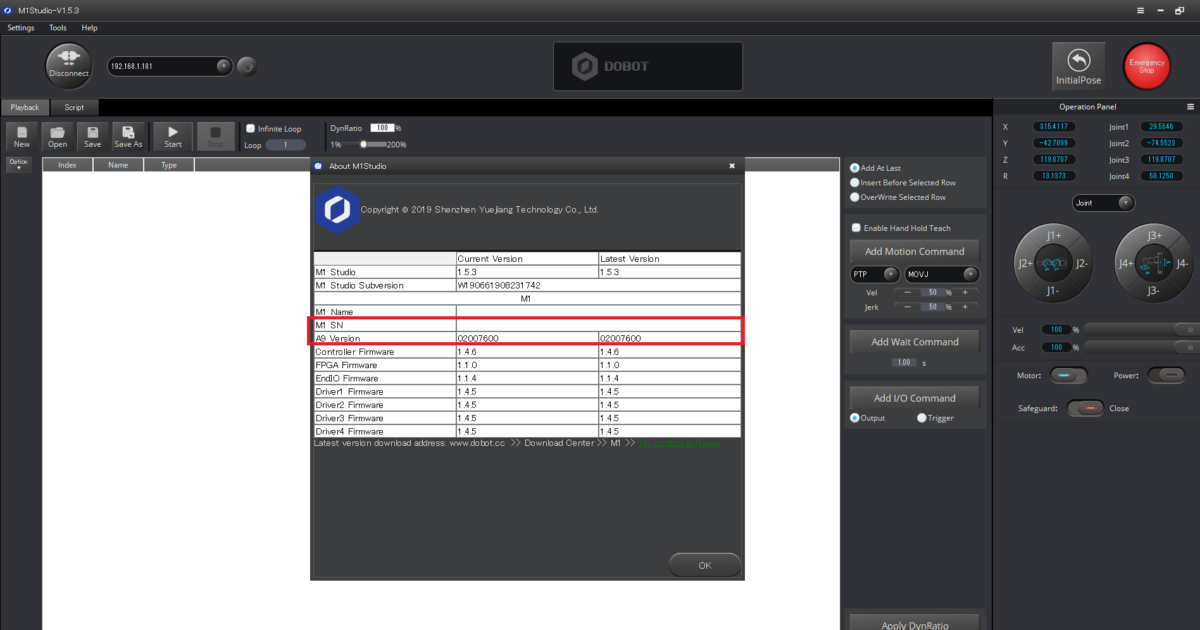The width and height of the screenshot is (1200, 630).
Task: Check Enable Hand Hold Teach
Action: pos(856,228)
